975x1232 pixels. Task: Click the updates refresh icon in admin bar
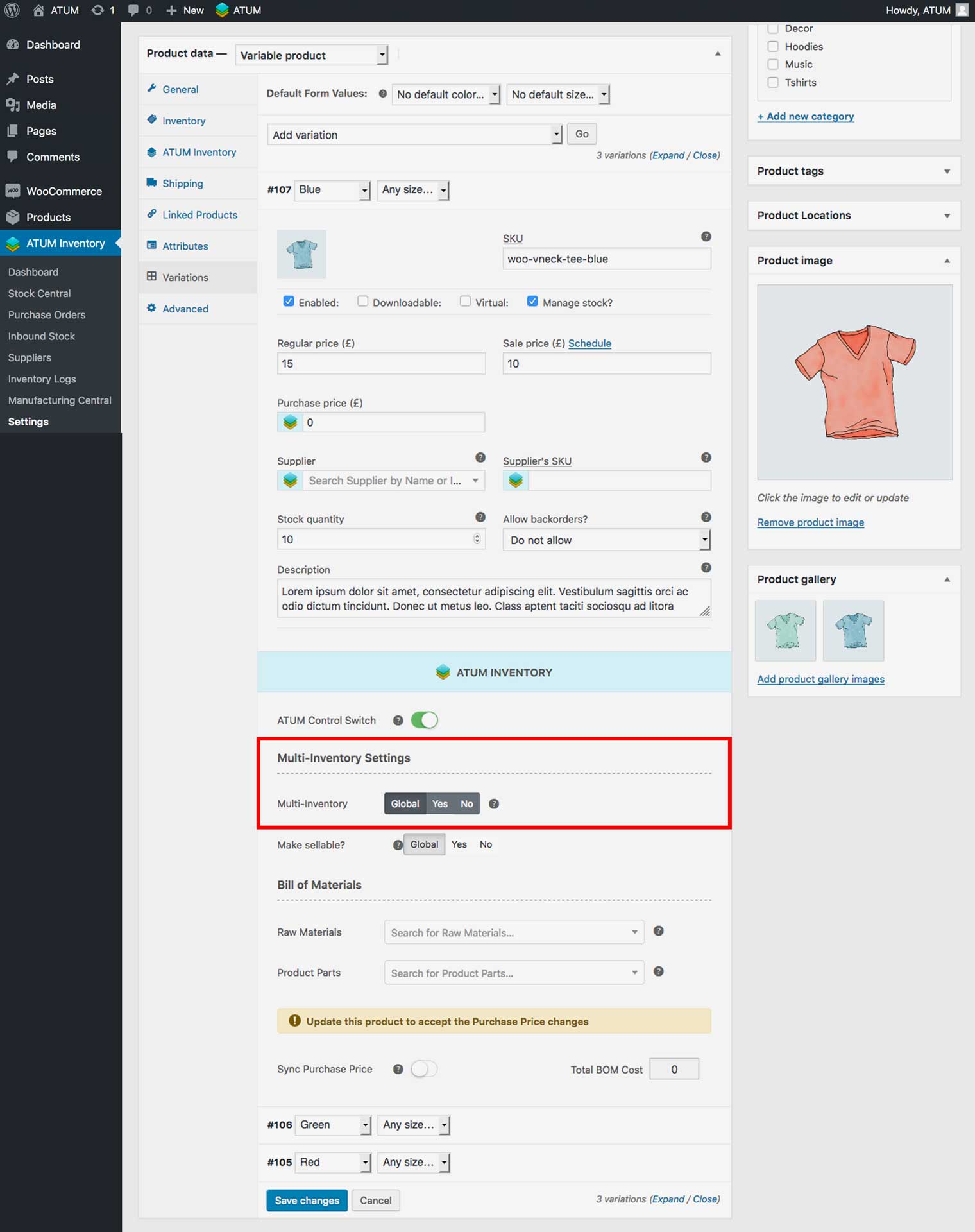97,10
